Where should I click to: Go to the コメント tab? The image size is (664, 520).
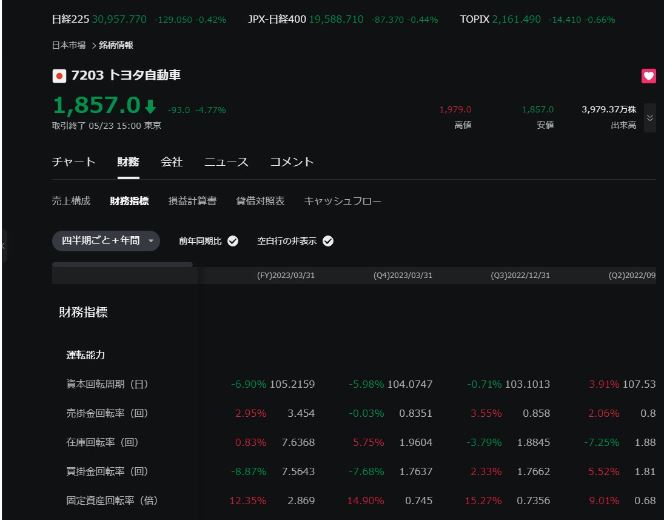click(292, 162)
